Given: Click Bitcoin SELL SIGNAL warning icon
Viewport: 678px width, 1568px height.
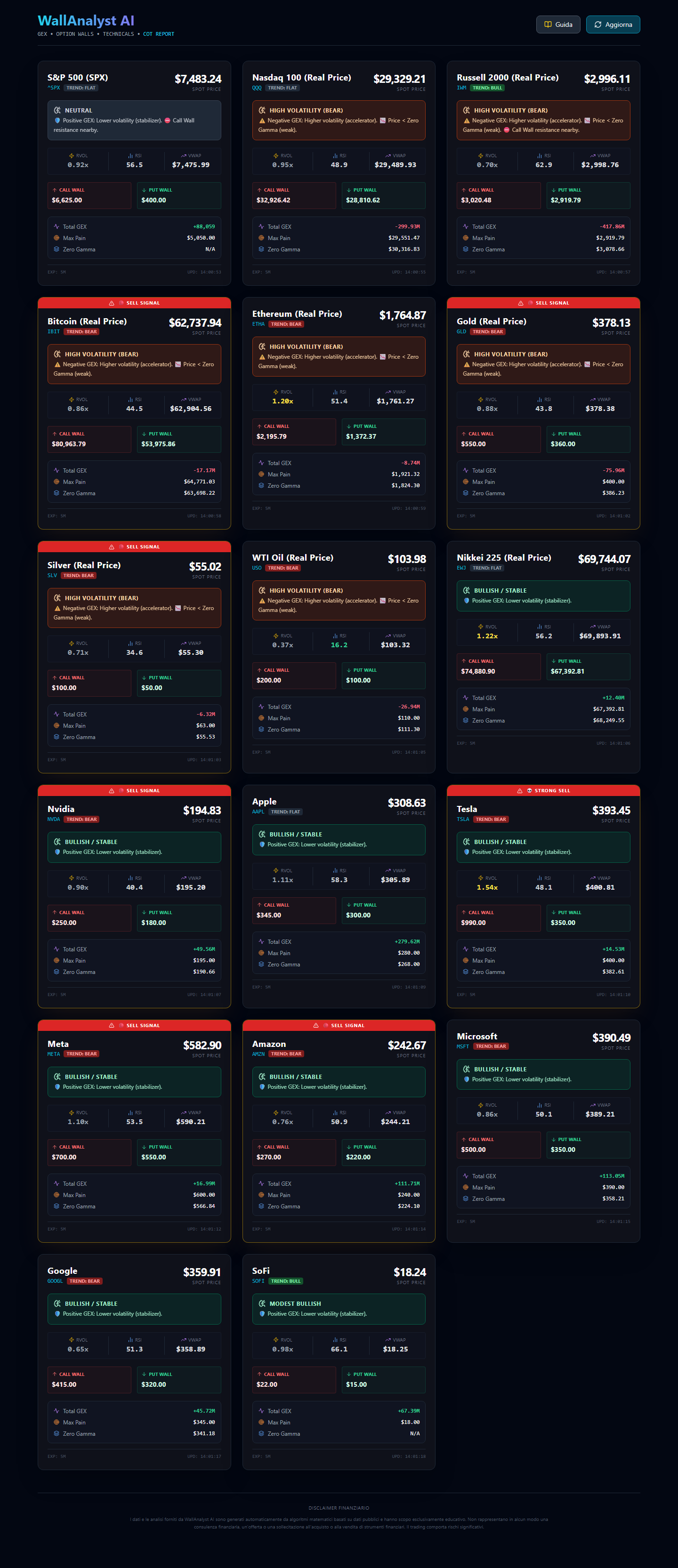Looking at the screenshot, I should tap(112, 303).
